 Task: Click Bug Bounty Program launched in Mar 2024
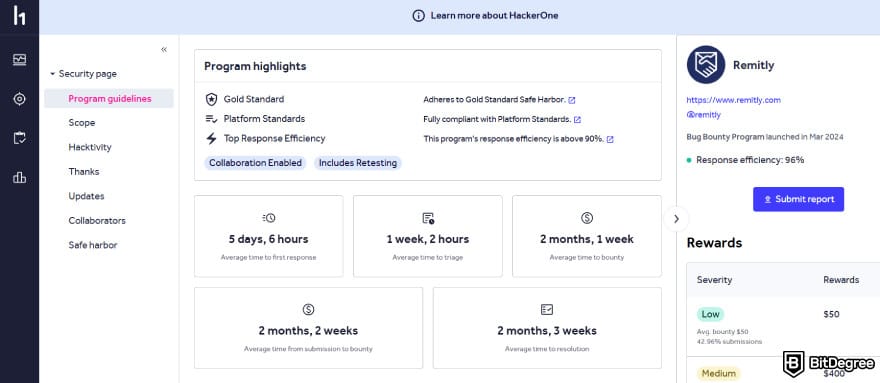click(x=765, y=137)
